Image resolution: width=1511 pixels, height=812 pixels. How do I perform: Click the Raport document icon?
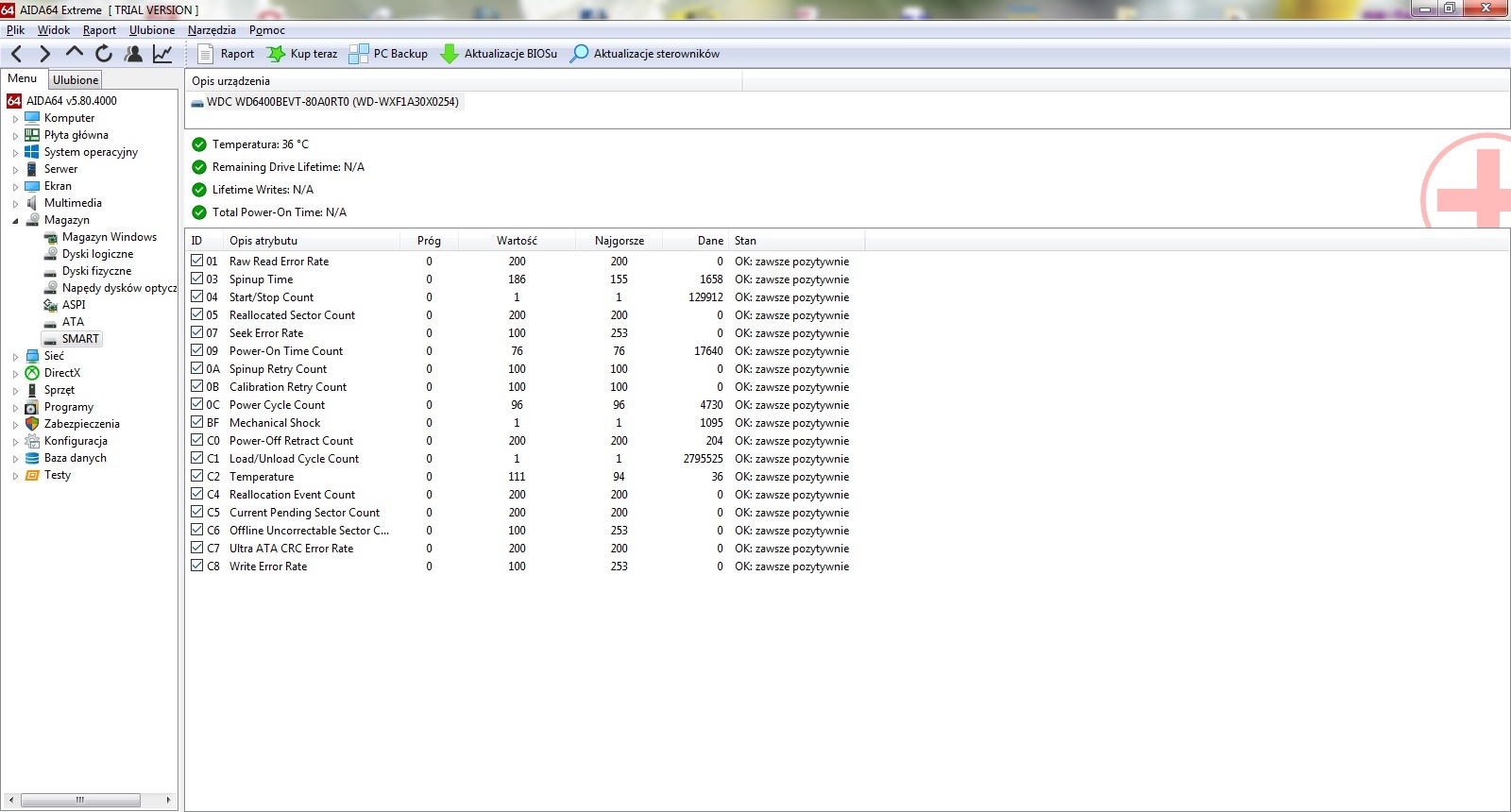205,54
